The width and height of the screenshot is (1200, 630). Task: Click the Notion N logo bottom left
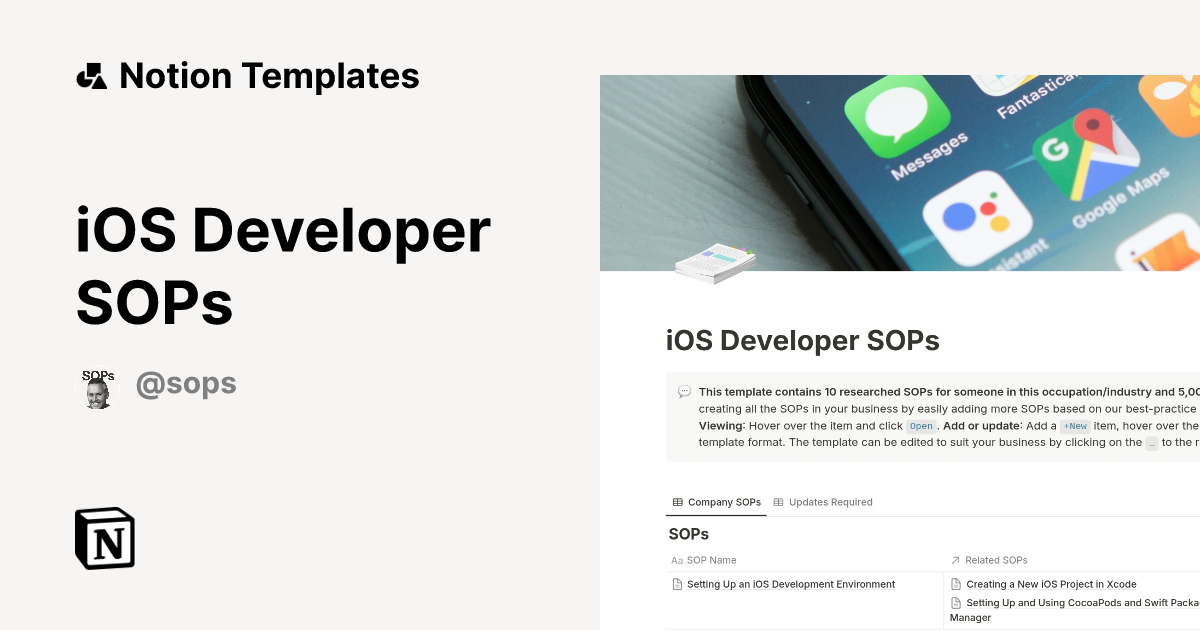[x=104, y=538]
